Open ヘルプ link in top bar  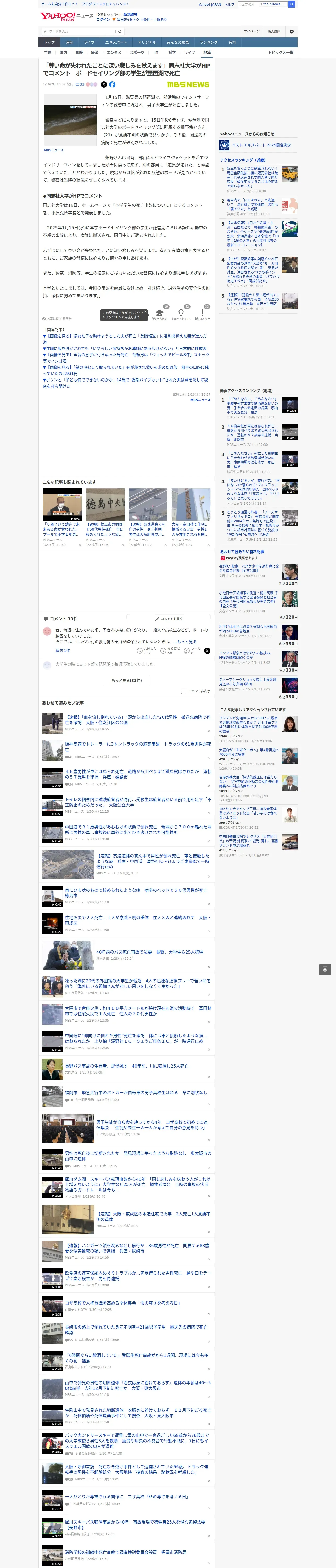[229, 4]
